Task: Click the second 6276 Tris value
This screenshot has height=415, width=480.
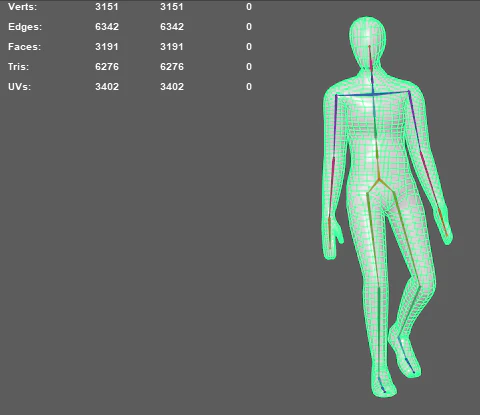Action: [x=172, y=67]
